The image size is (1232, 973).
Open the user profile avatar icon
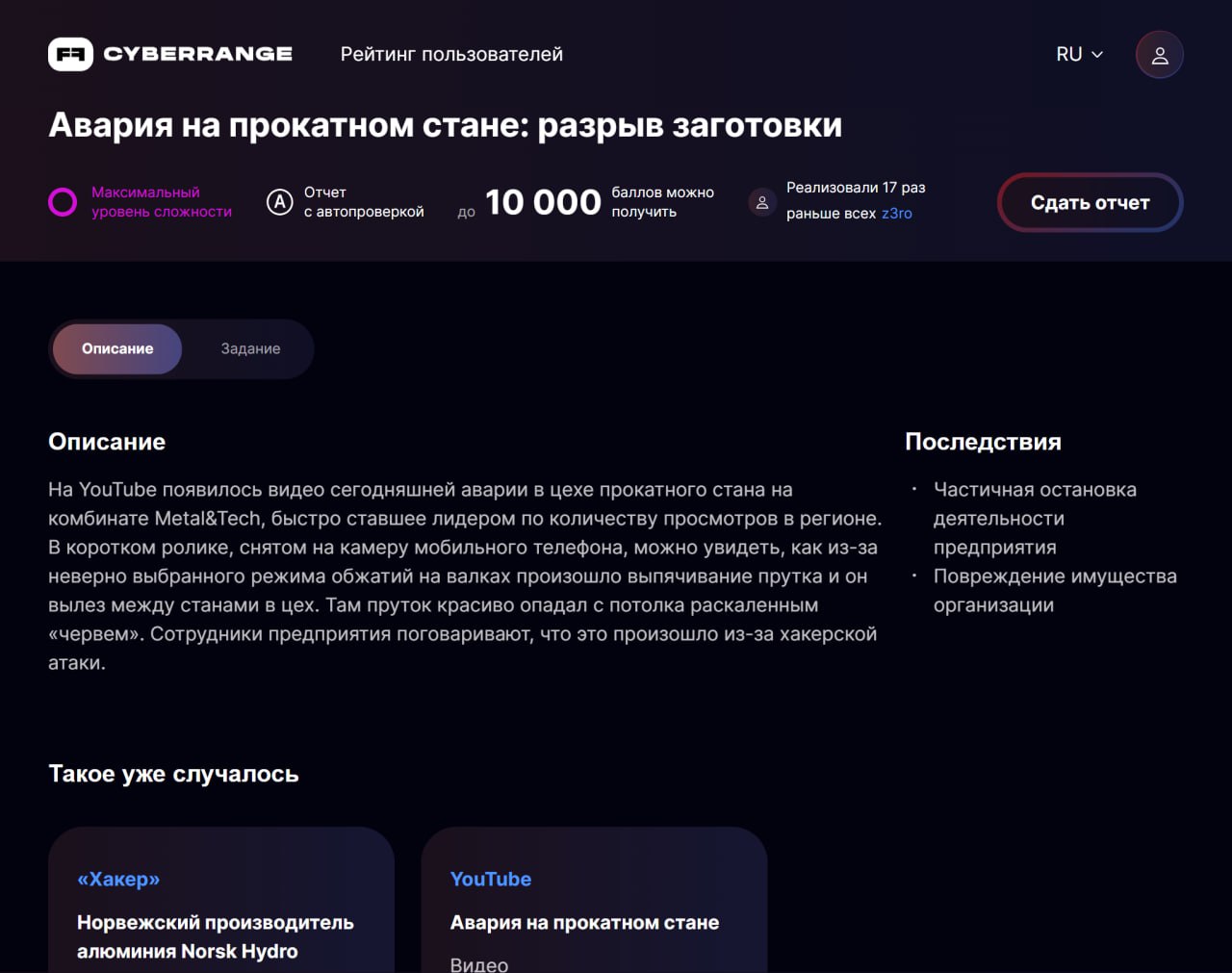1160,55
